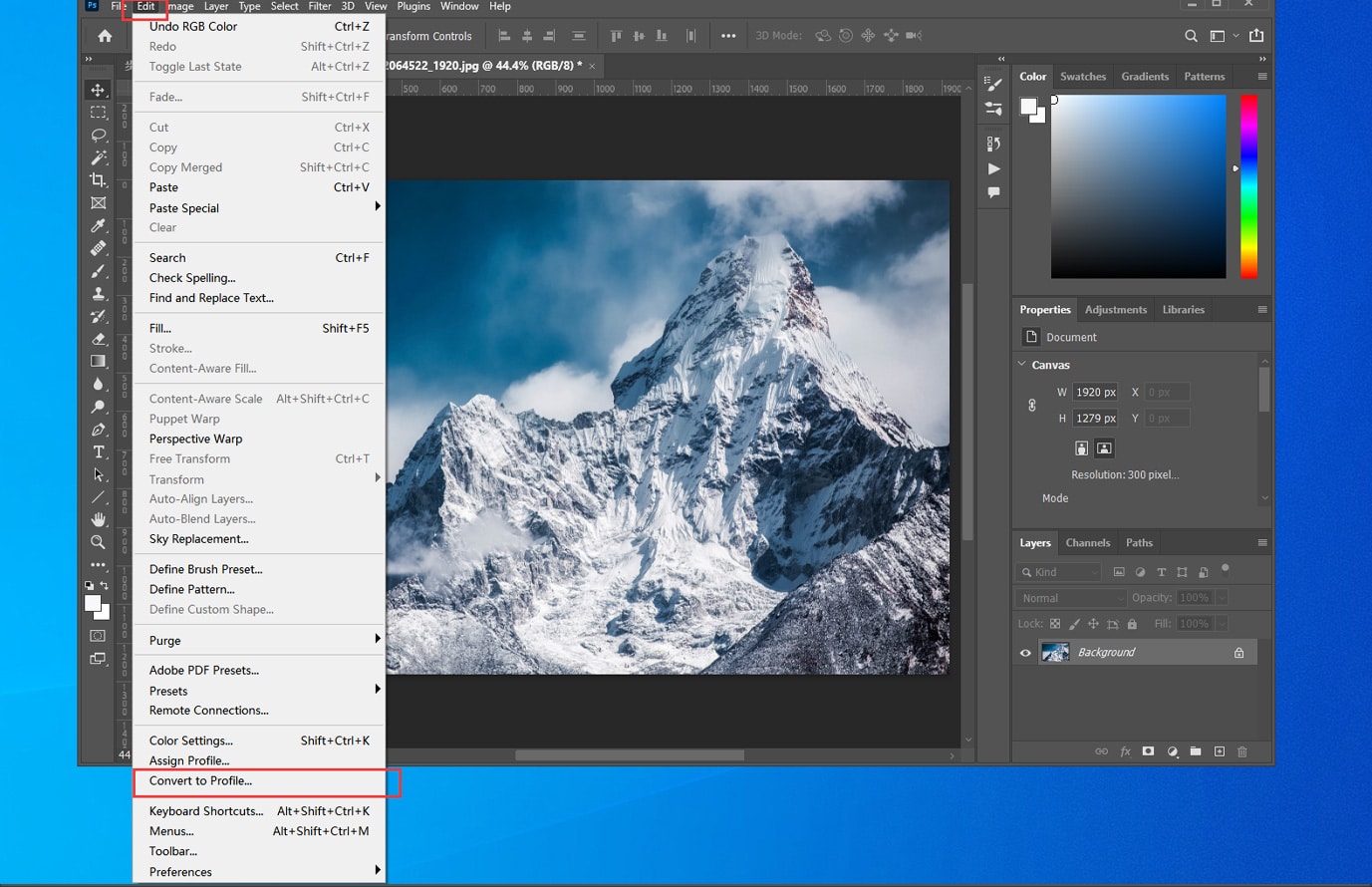Select the Gradient tool
This screenshot has height=887, width=1372.
click(x=98, y=361)
